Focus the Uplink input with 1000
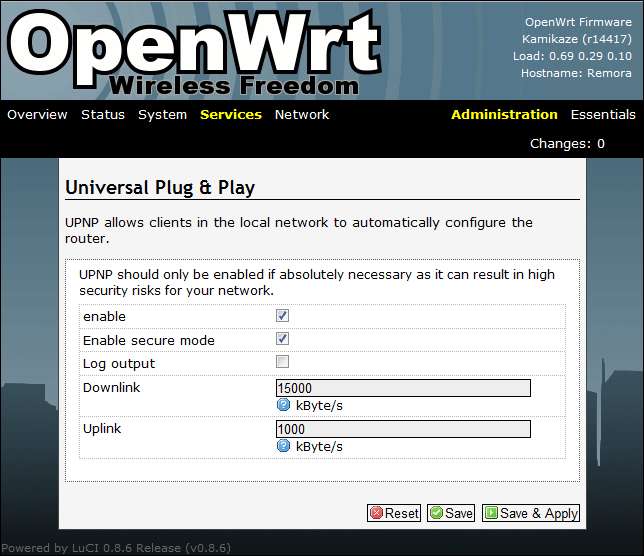This screenshot has height=556, width=644. [x=403, y=429]
